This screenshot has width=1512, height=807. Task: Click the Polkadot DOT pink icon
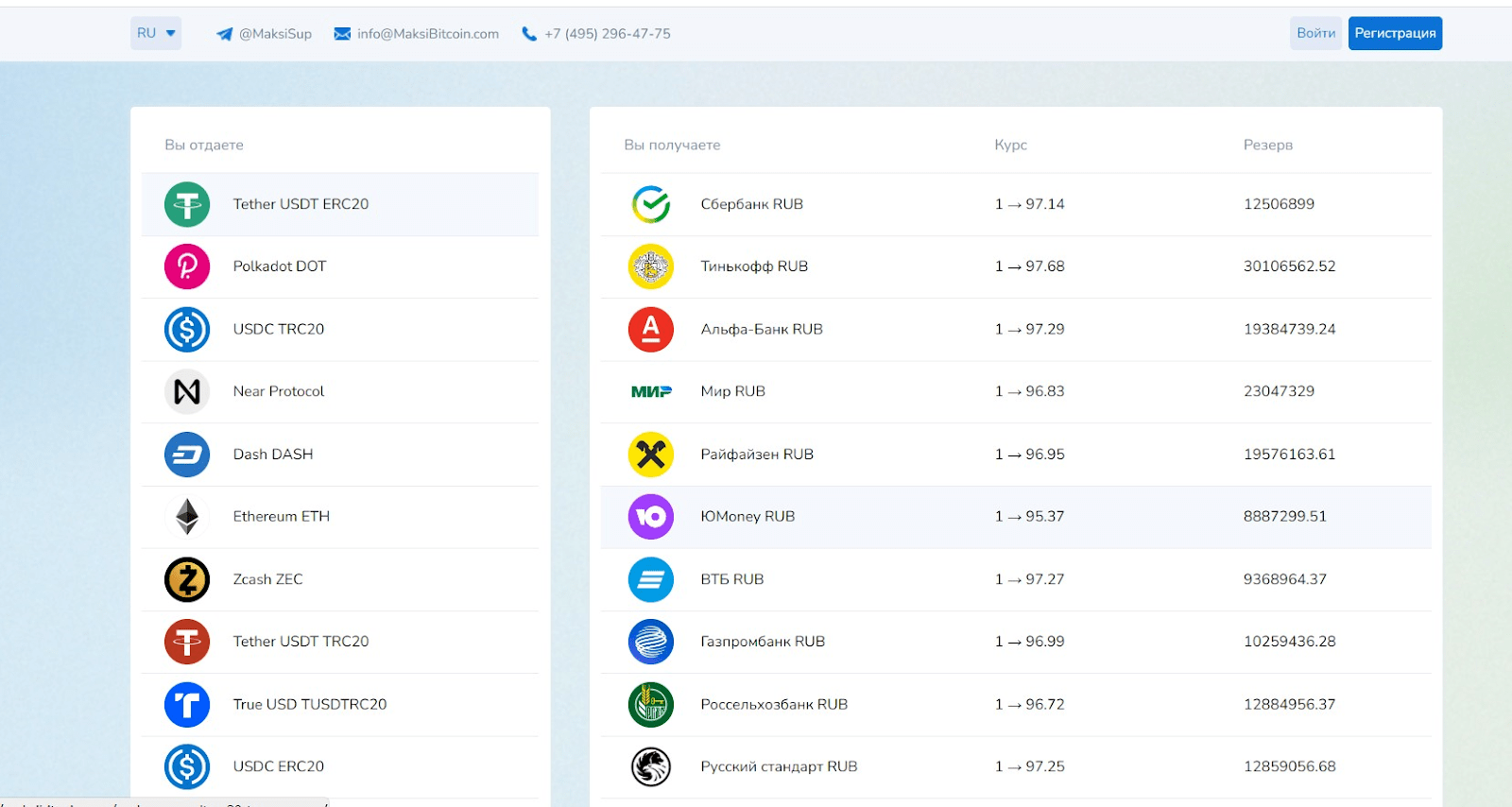click(x=187, y=266)
